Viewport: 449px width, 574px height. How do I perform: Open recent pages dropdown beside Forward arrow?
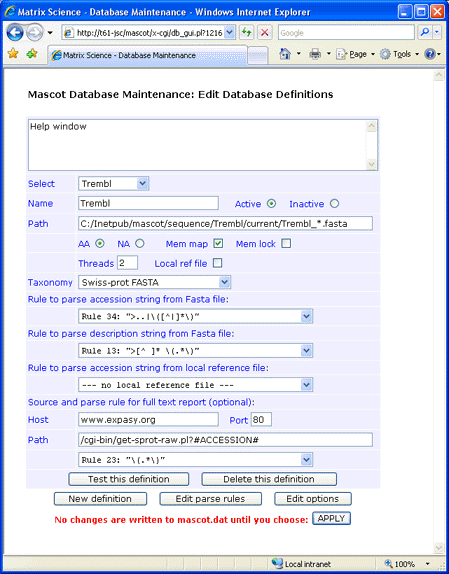[x=50, y=33]
